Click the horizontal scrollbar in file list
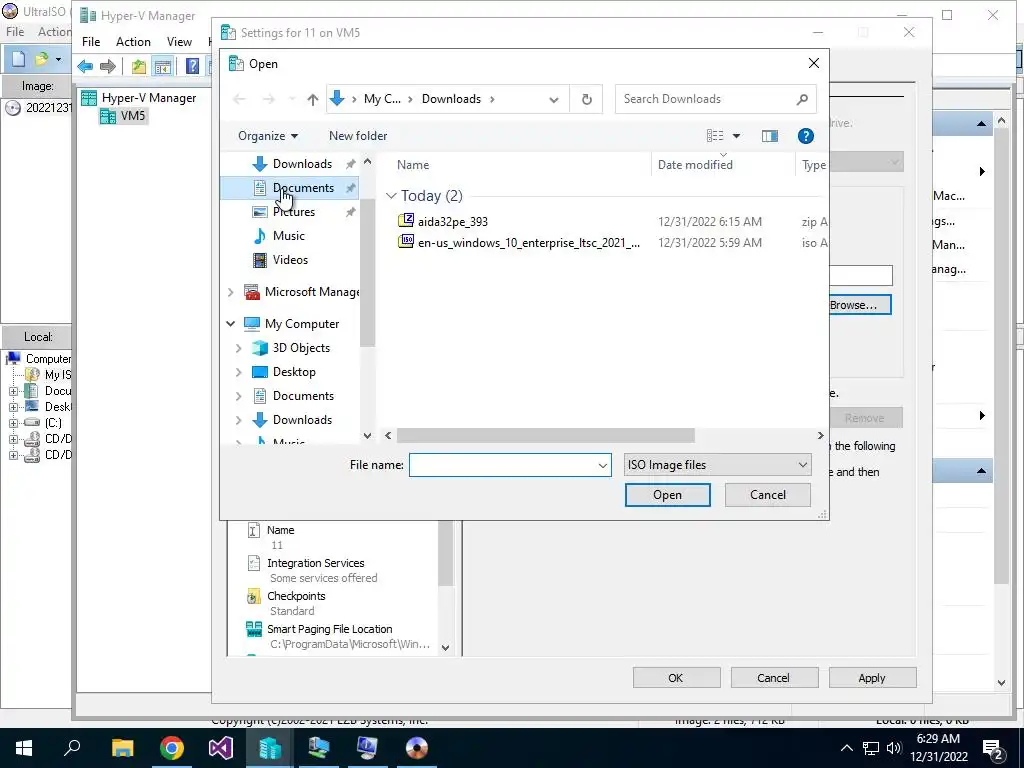 (545, 436)
